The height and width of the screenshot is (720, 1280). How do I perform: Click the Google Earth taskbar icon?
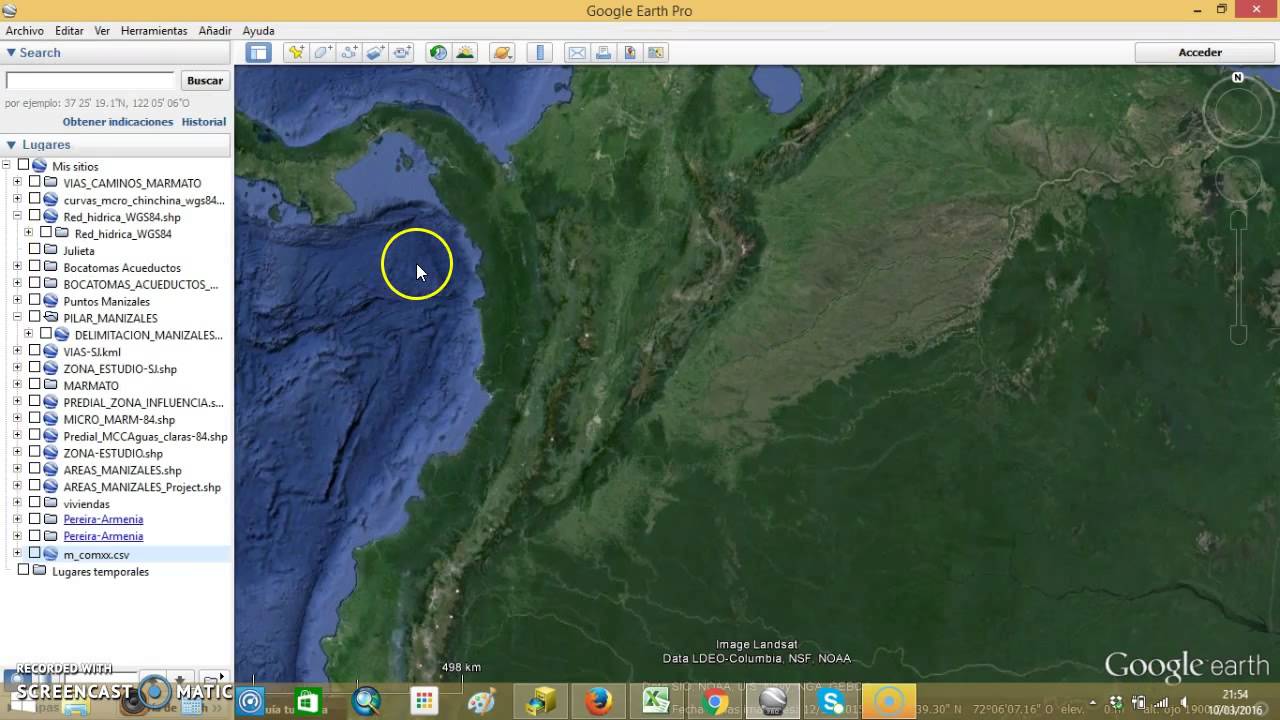[772, 702]
